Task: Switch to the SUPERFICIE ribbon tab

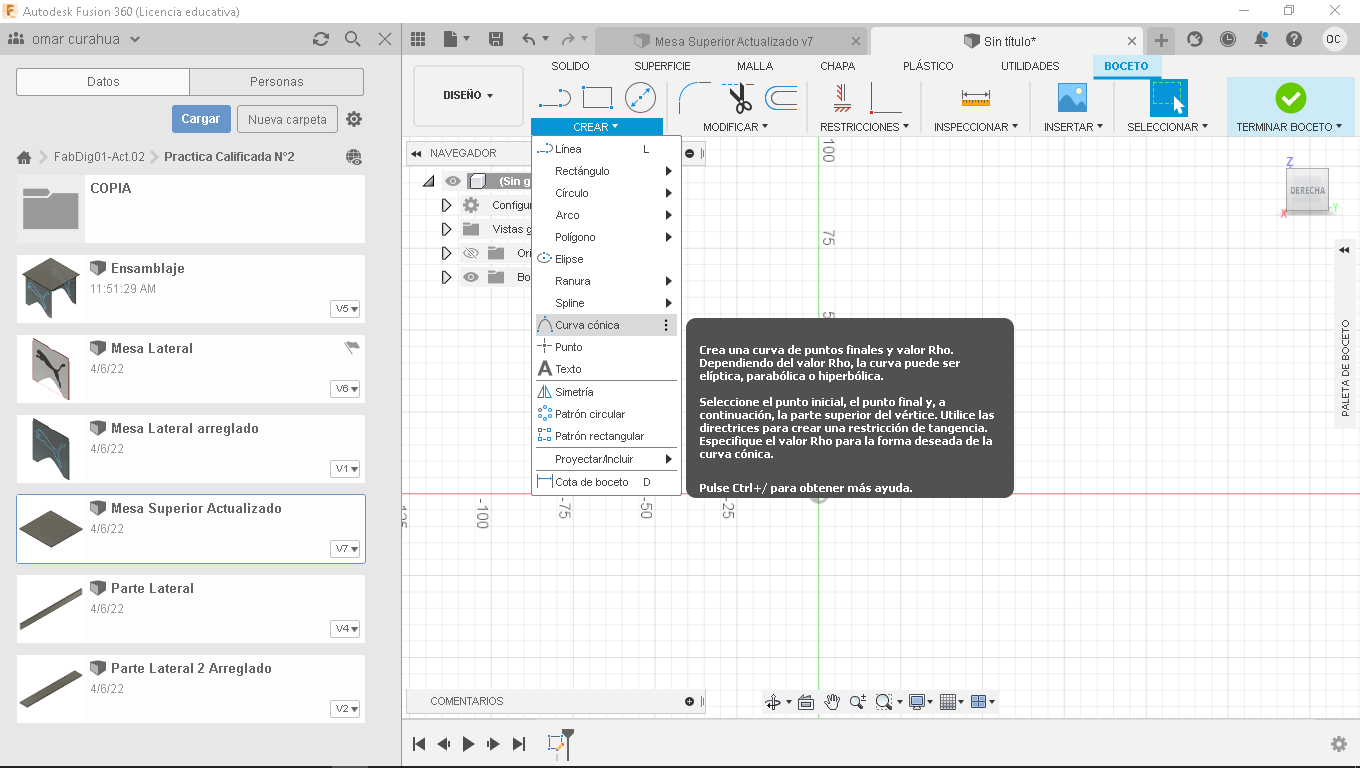Action: point(662,66)
